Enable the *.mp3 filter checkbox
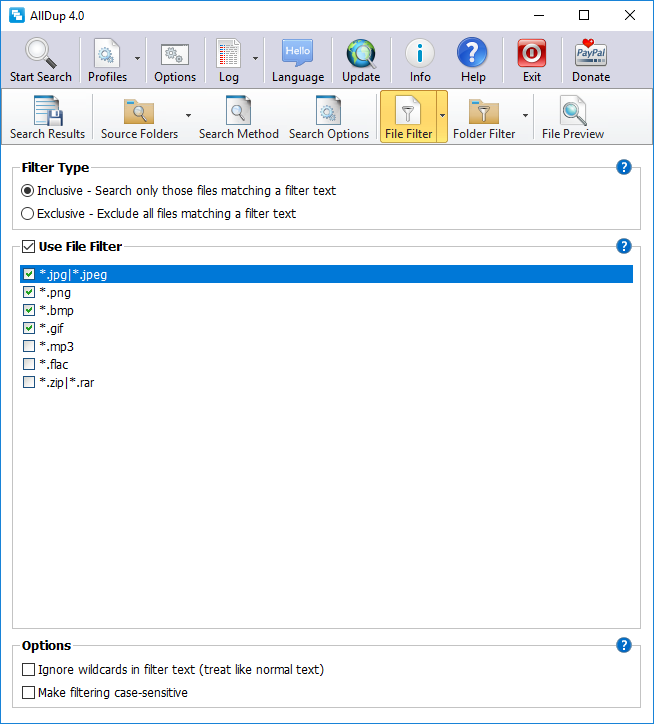 pos(29,346)
